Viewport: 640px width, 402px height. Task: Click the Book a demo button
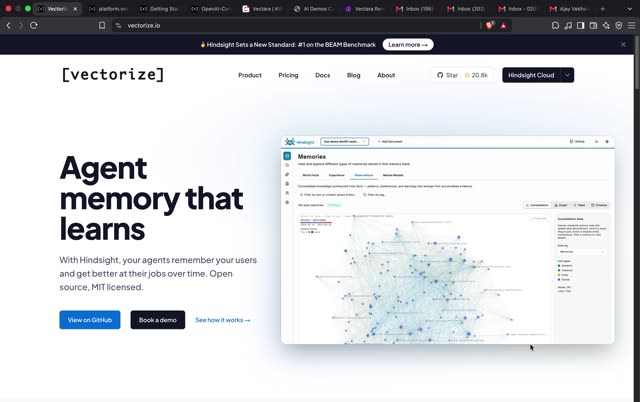pyautogui.click(x=158, y=320)
